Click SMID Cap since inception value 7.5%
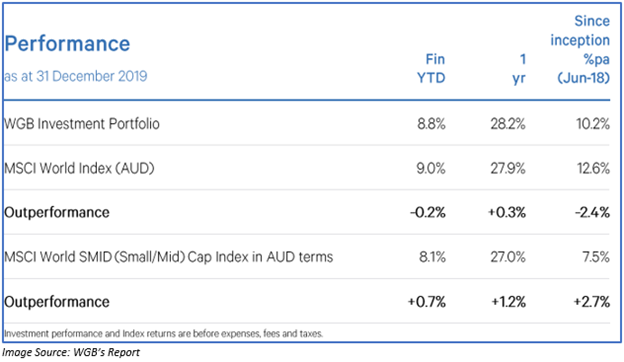 (596, 257)
